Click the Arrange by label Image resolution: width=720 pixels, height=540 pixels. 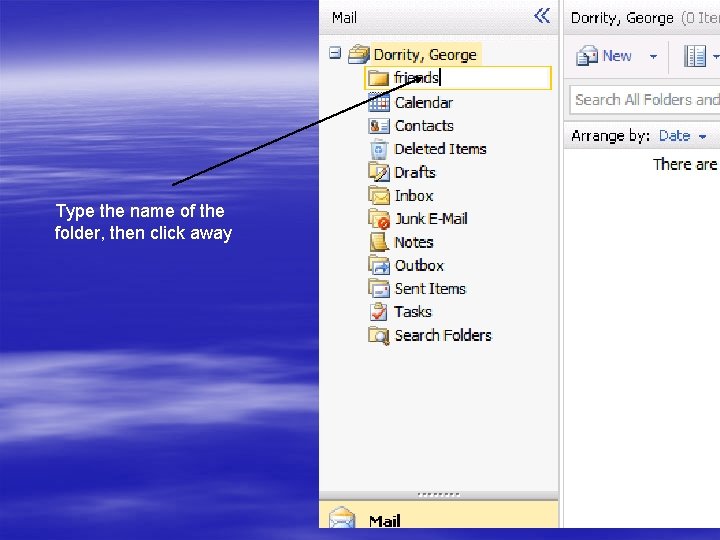click(x=610, y=136)
